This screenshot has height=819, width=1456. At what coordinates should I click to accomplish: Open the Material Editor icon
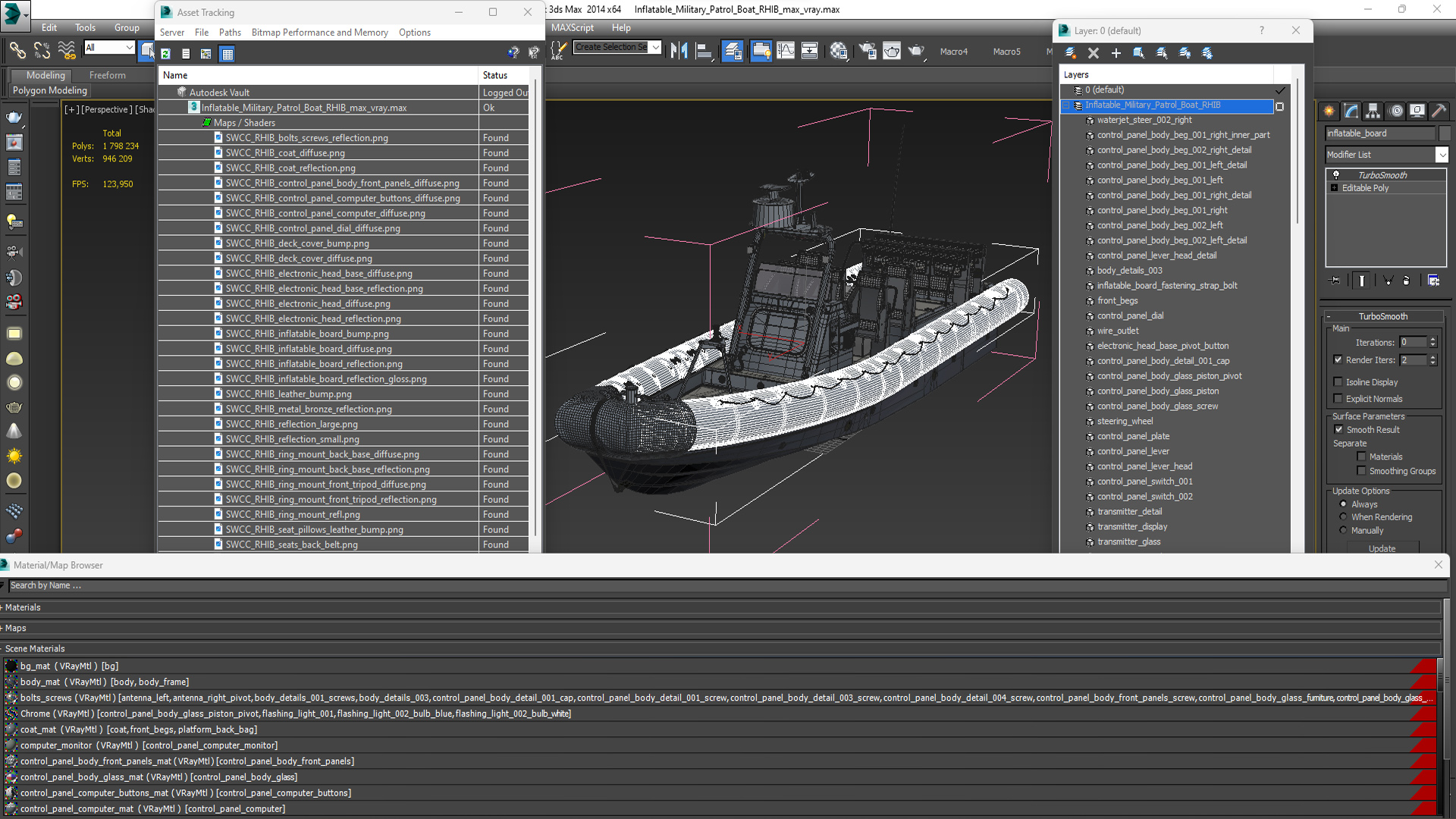pos(838,51)
